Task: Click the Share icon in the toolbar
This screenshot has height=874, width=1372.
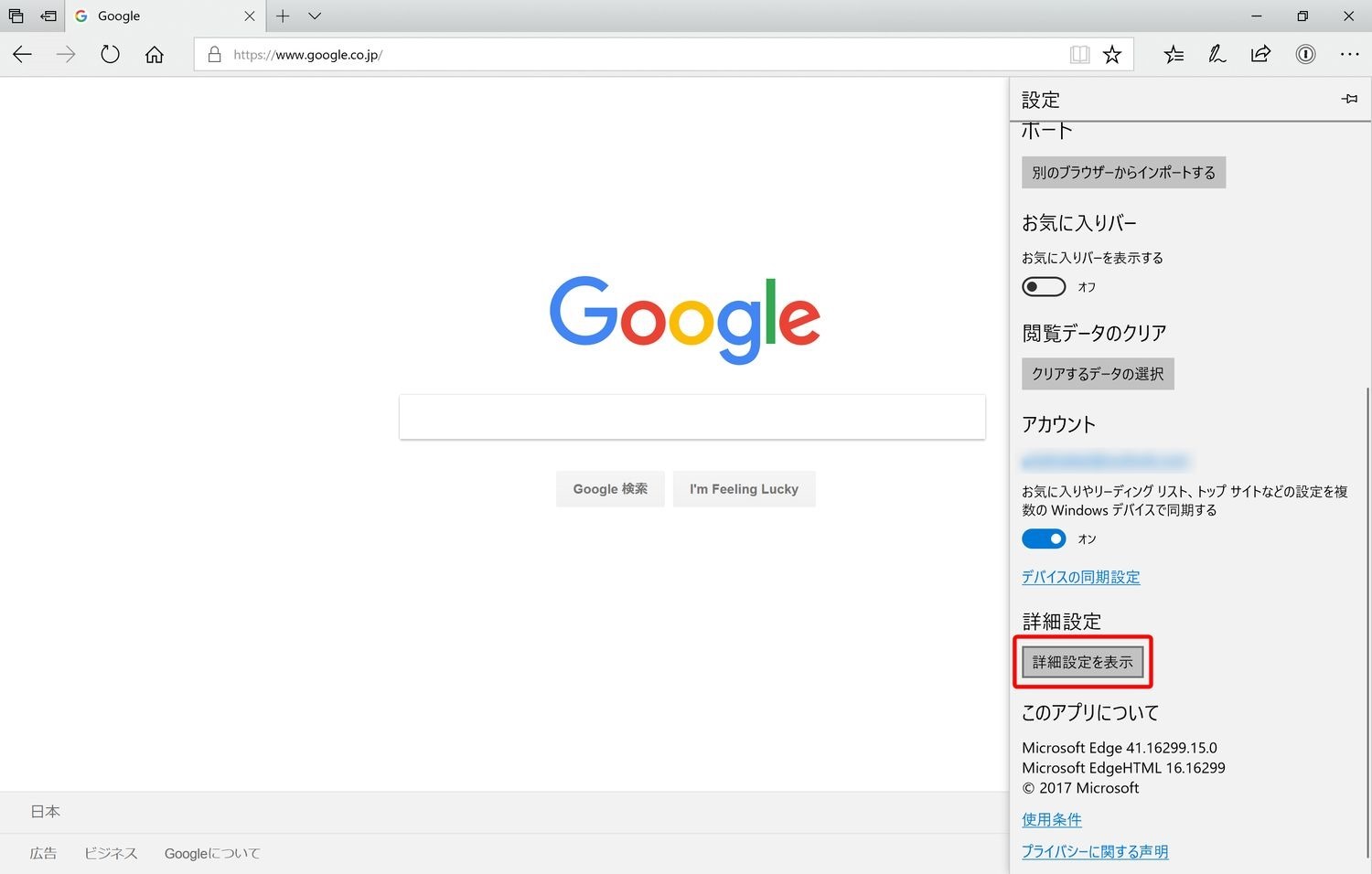Action: (x=1260, y=54)
